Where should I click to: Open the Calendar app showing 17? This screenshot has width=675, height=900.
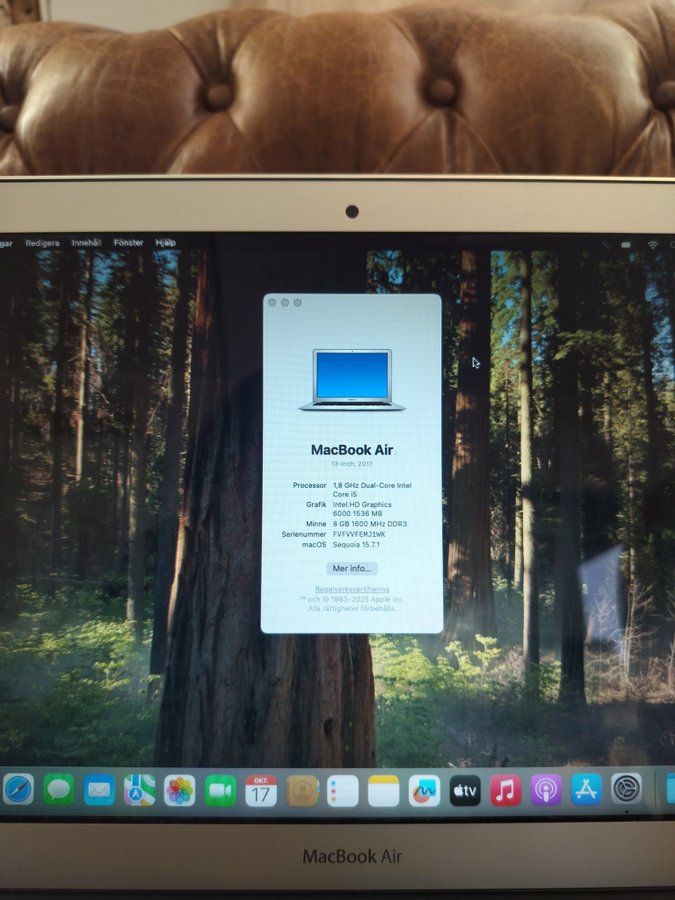point(261,790)
